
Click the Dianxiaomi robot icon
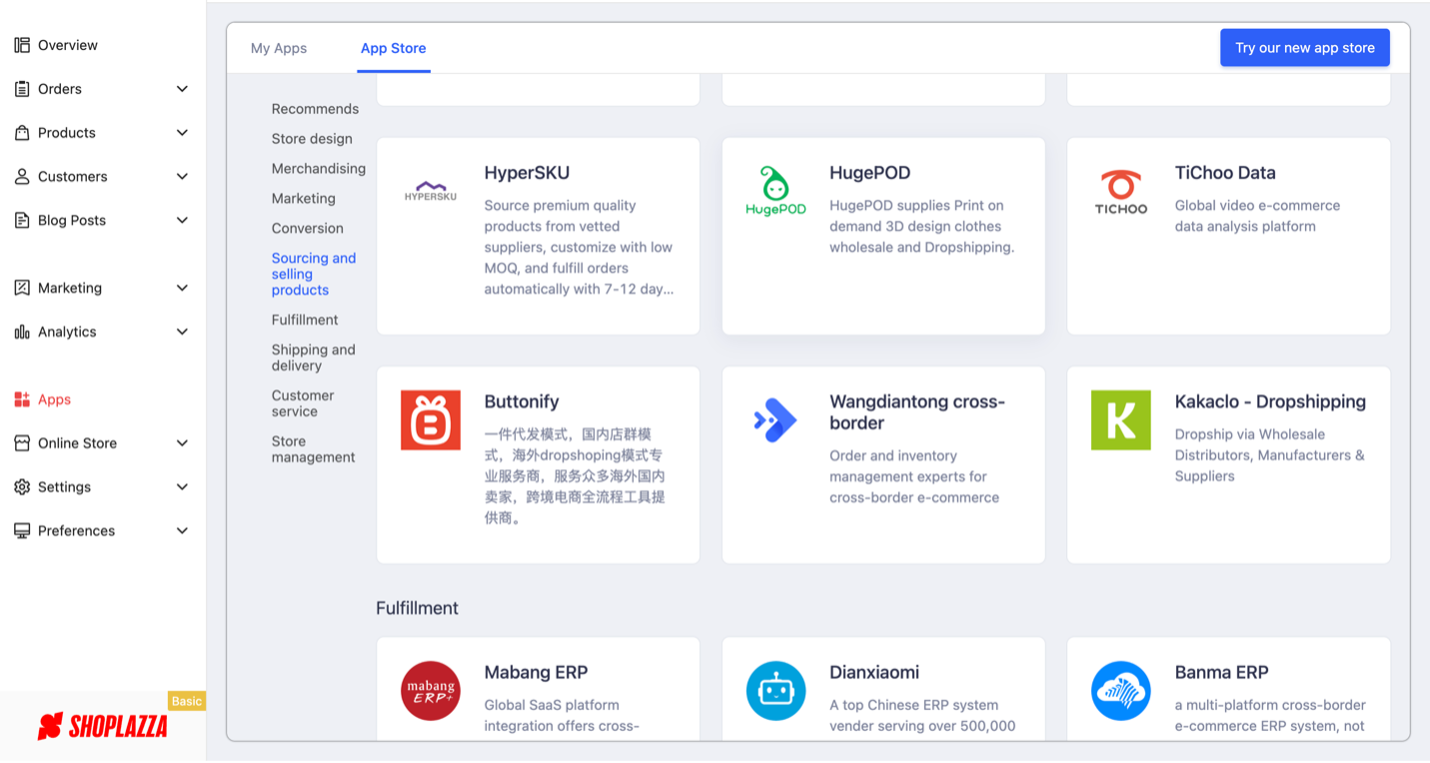click(x=776, y=691)
